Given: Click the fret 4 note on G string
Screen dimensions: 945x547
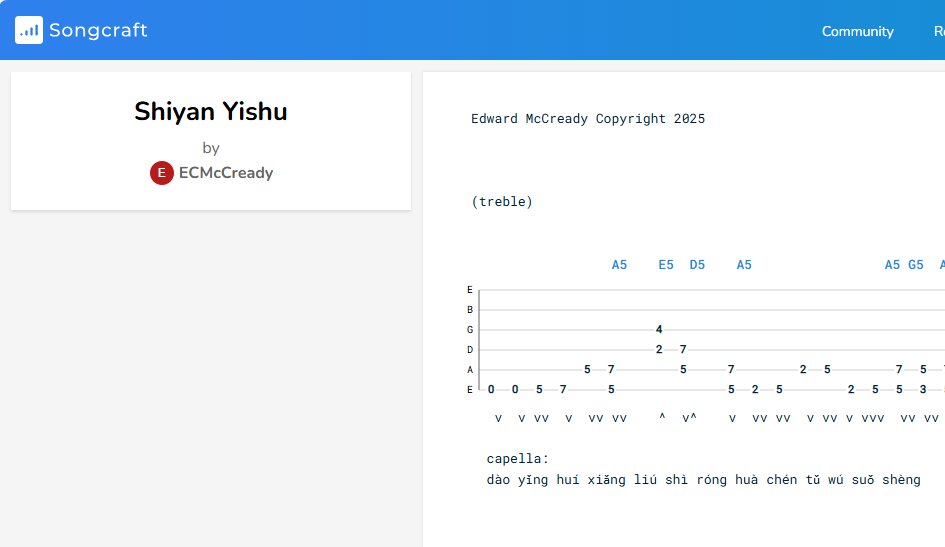Looking at the screenshot, I should pos(659,330).
